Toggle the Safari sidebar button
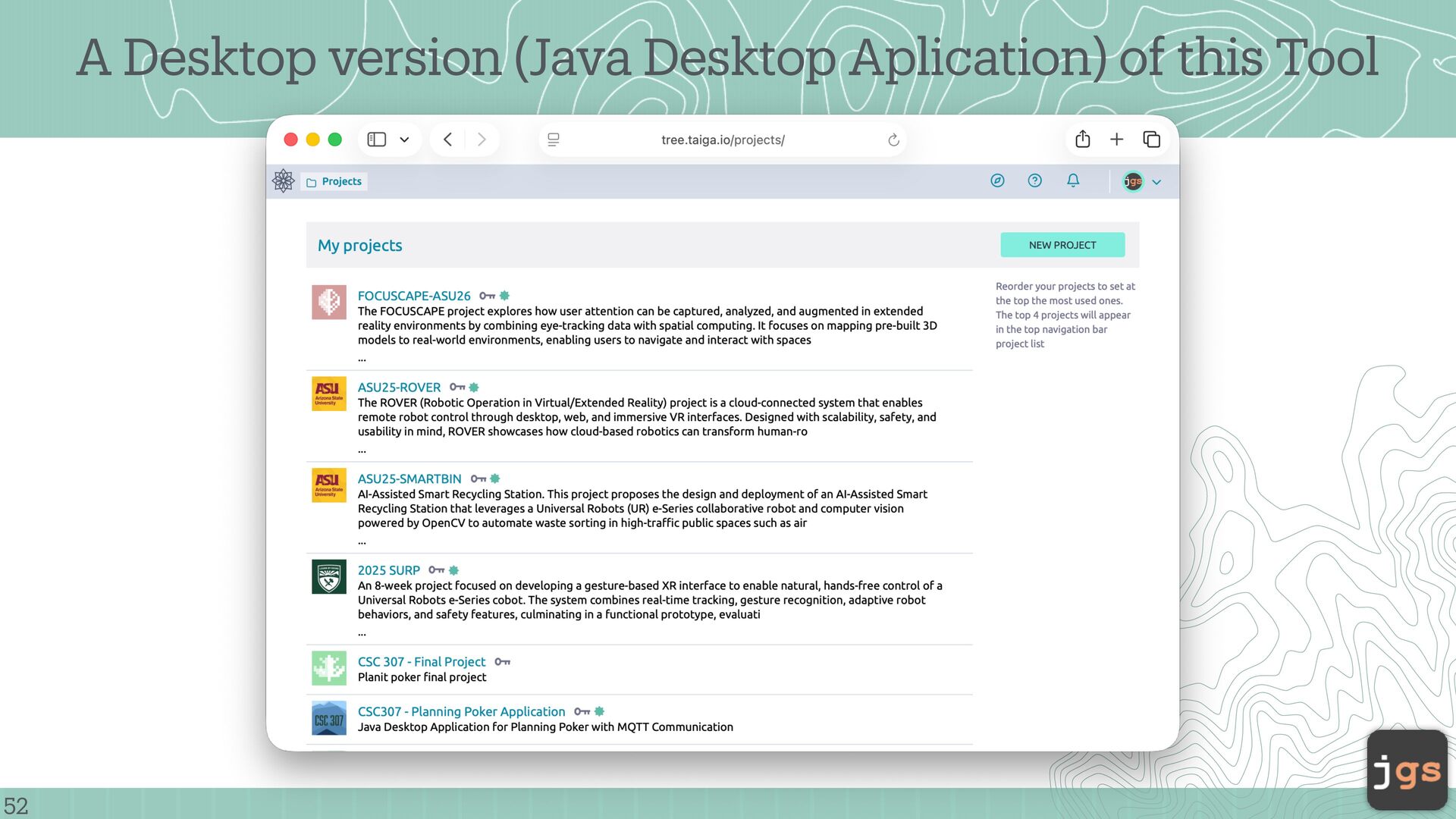 coord(377,140)
